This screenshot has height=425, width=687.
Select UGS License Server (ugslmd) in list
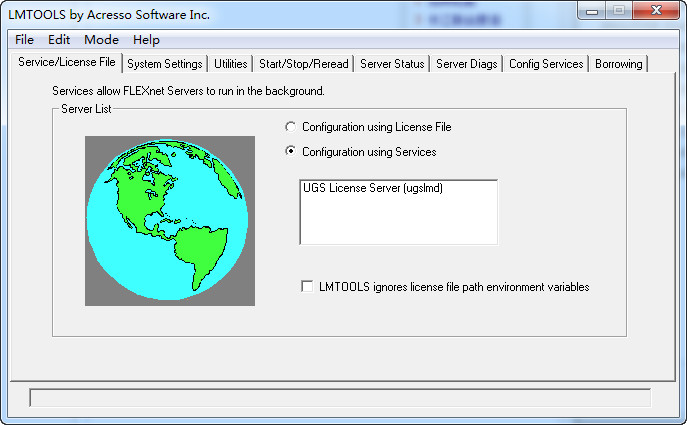373,188
